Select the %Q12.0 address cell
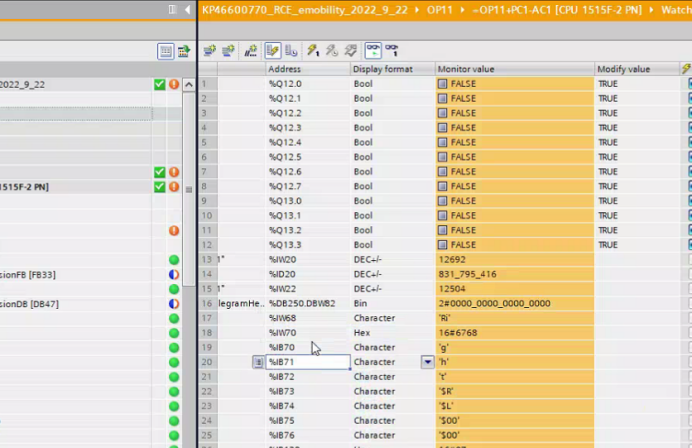Screen dimensions: 692x448 [308, 84]
